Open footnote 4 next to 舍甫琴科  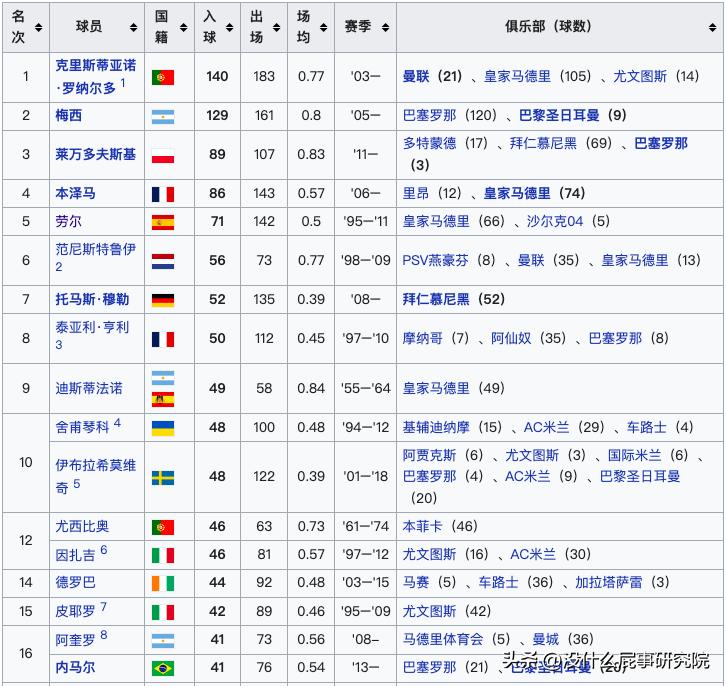[117, 423]
